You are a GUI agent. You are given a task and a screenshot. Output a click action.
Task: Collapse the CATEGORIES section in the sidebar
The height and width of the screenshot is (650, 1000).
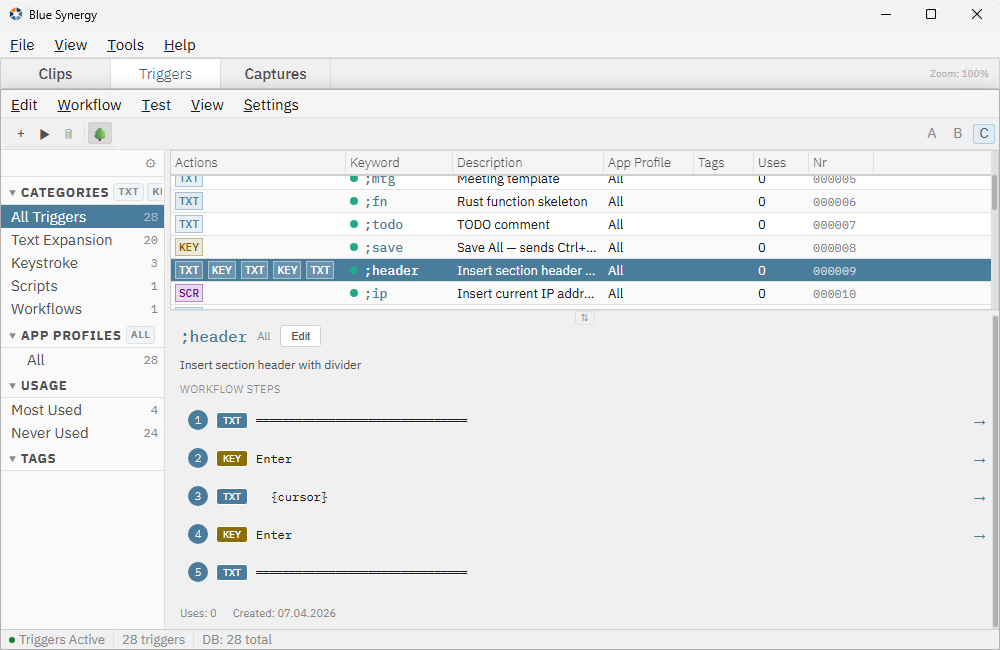click(x=11, y=192)
